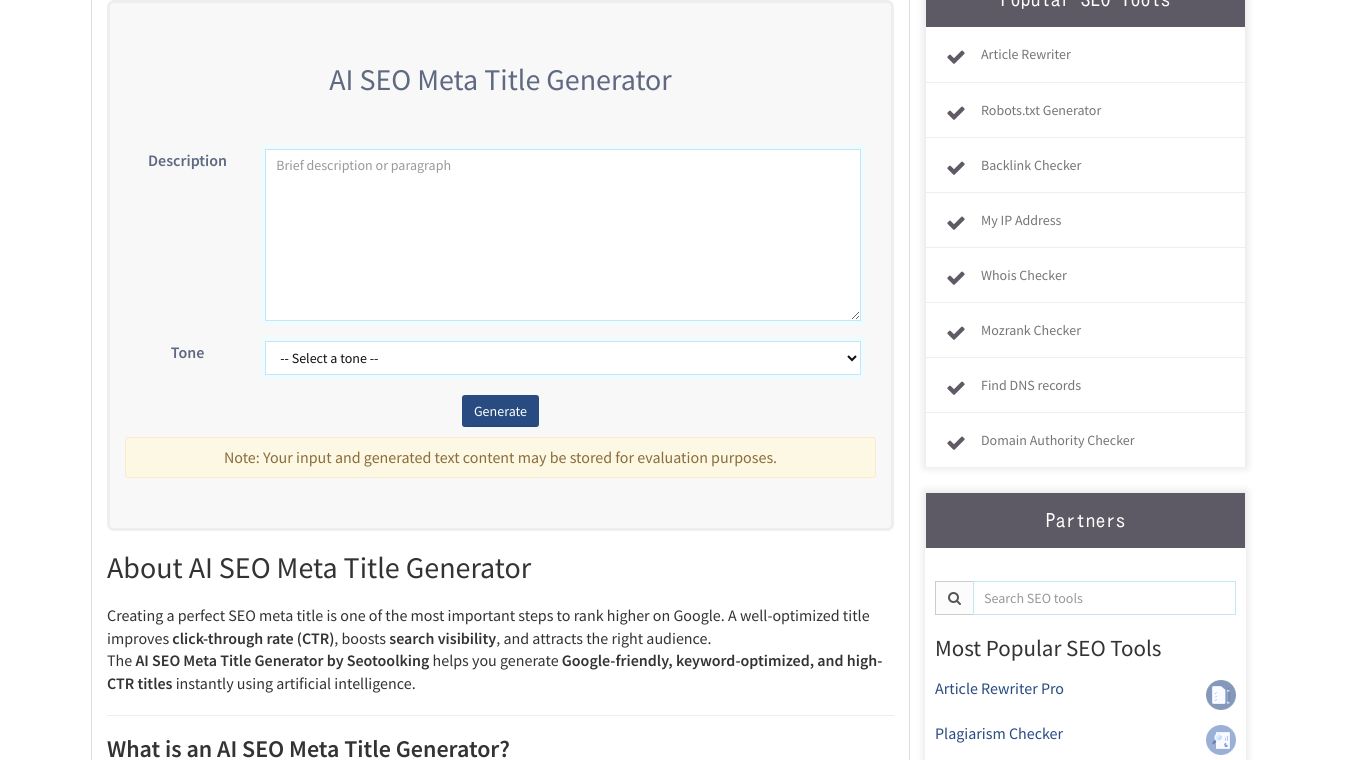Image resolution: width=1352 pixels, height=760 pixels.
Task: Click the checkmark icon beside Whois Checker
Action: 955,277
